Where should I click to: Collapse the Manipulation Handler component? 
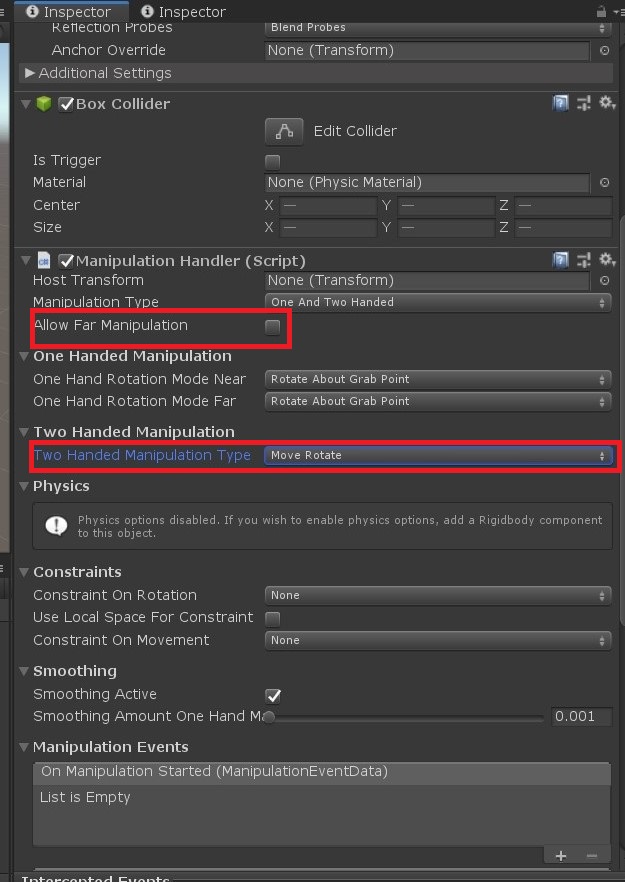click(25, 260)
